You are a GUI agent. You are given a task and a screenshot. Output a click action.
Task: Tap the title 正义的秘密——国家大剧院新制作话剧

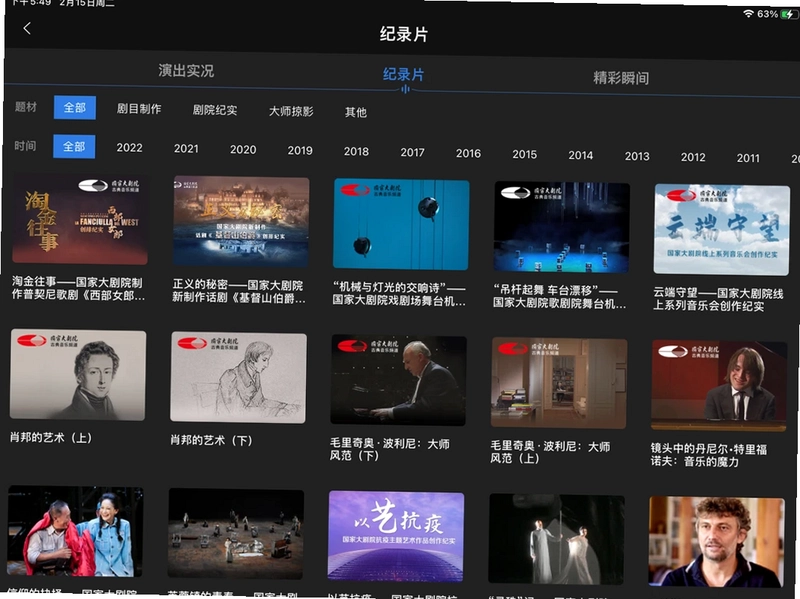tap(239, 291)
